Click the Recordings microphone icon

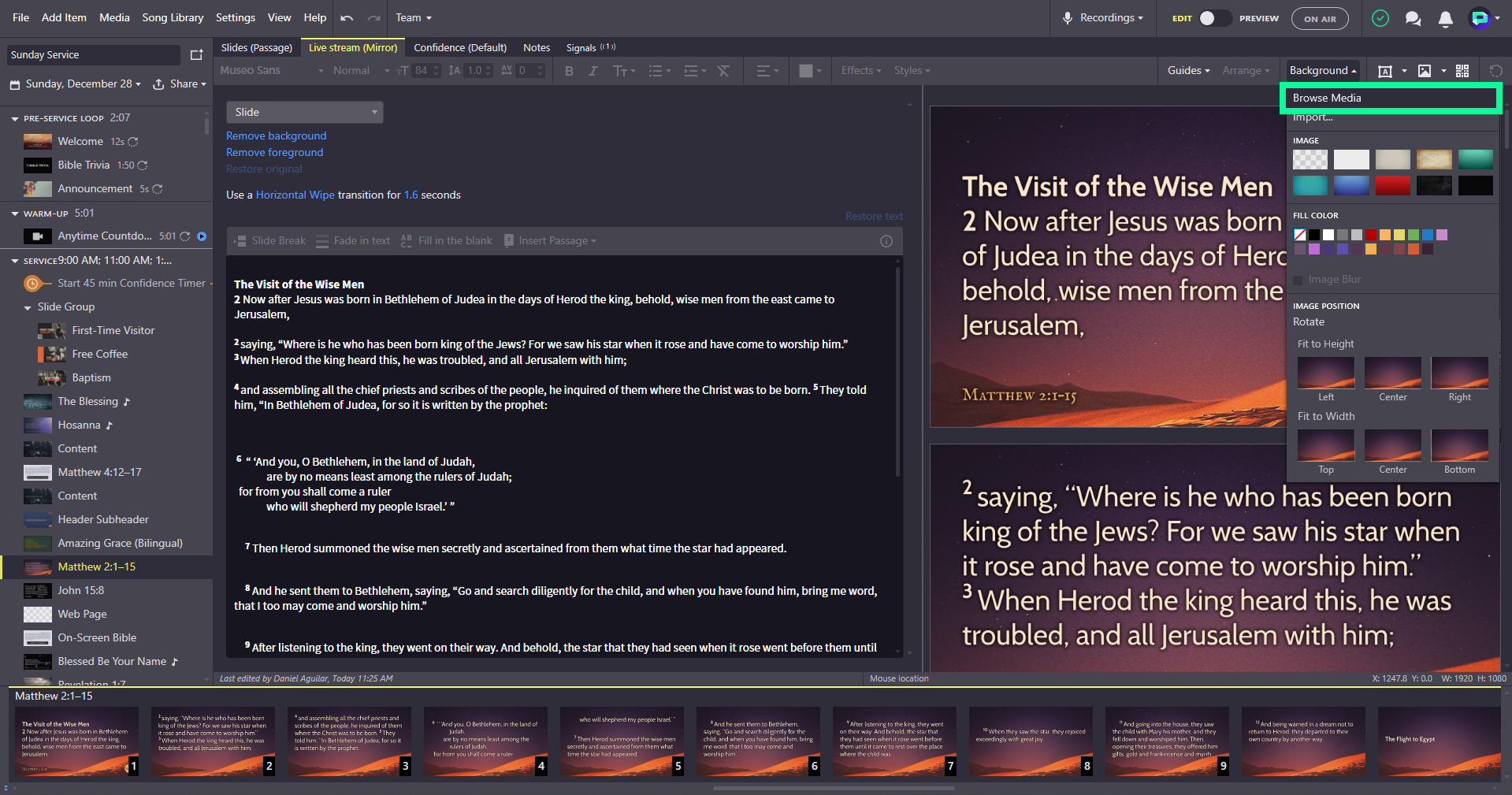coord(1068,17)
